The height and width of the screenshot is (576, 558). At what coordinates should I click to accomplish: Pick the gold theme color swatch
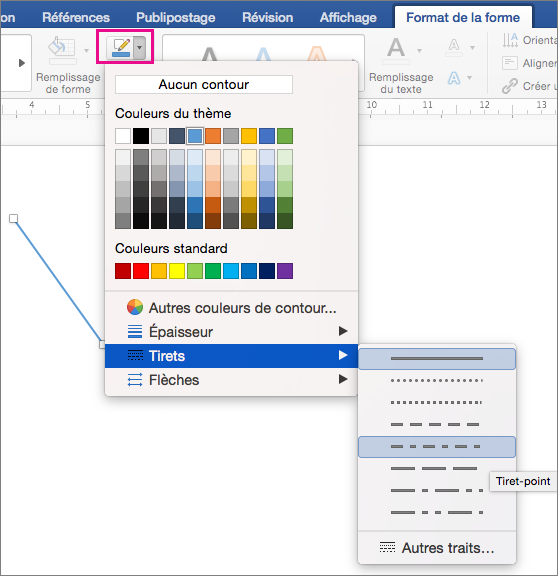tap(249, 136)
